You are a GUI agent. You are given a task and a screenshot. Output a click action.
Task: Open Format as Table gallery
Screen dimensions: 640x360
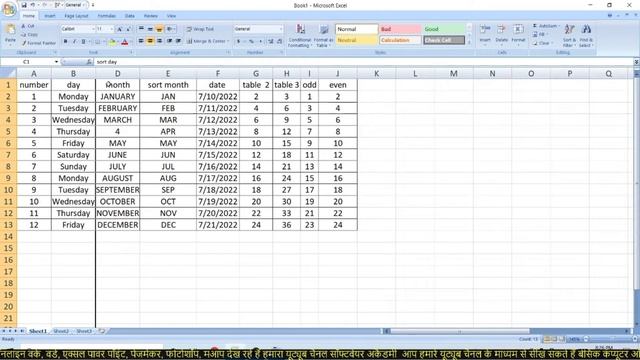(324, 36)
